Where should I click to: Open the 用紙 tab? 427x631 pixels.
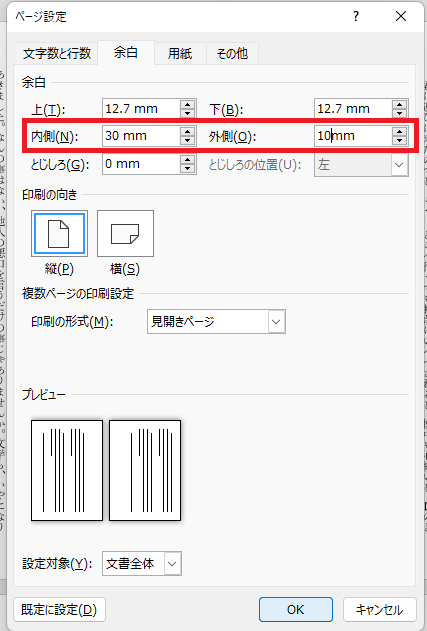pyautogui.click(x=180, y=53)
